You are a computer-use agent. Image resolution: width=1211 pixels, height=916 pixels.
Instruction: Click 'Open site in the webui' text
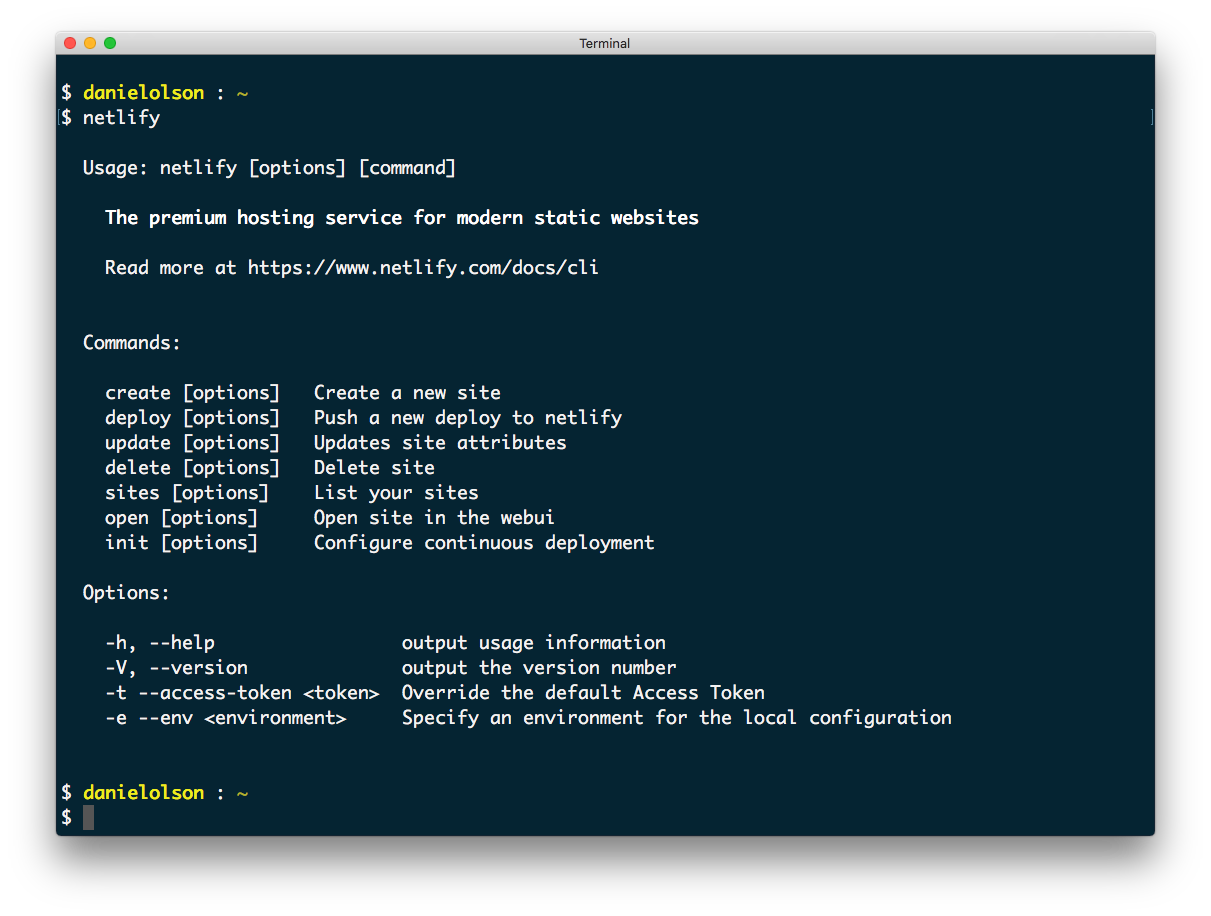point(434,518)
